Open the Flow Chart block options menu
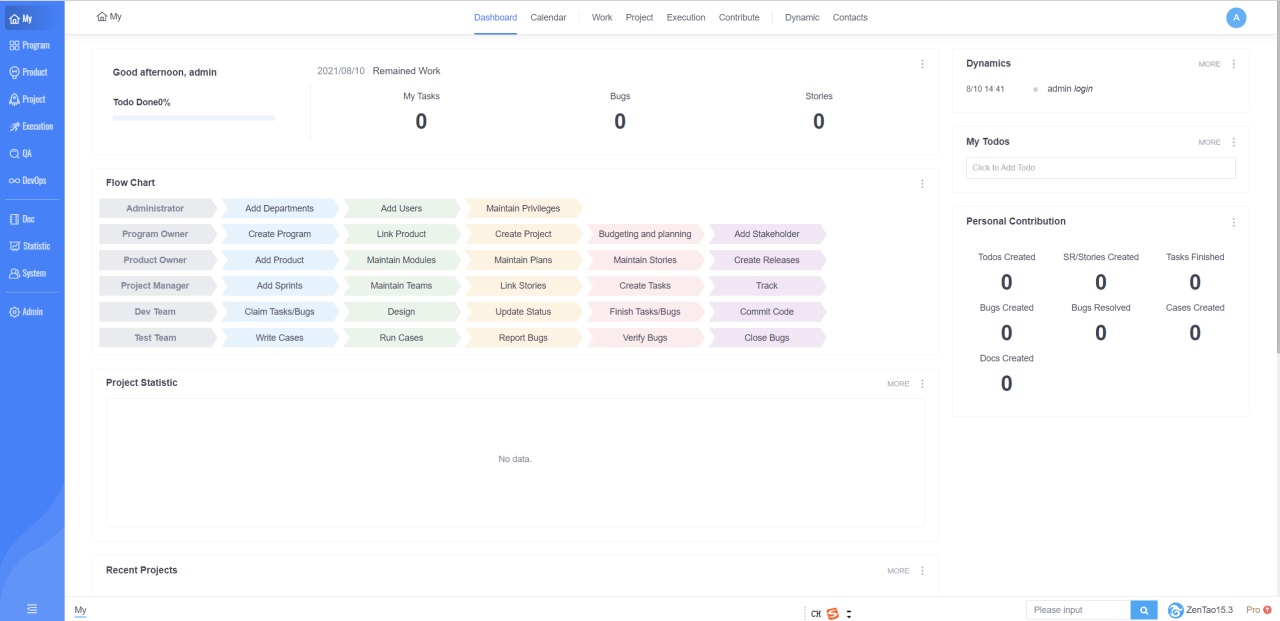Screen dimensions: 1280x621 pyautogui.click(x=922, y=184)
